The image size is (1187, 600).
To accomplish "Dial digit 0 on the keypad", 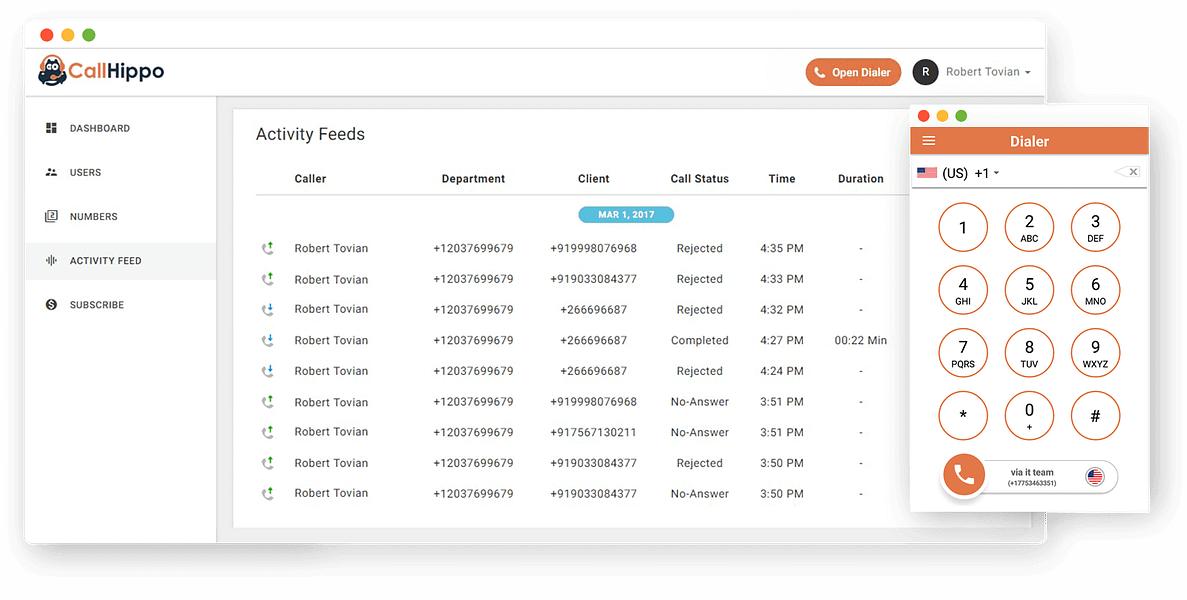I will pyautogui.click(x=1029, y=415).
